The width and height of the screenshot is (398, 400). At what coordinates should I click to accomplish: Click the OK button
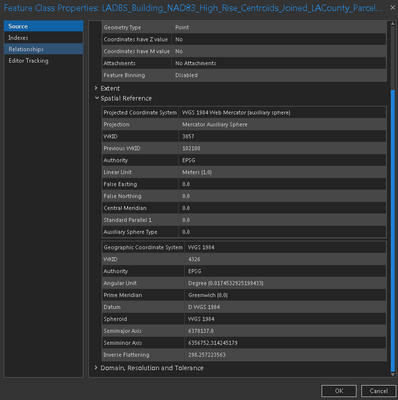click(339, 391)
